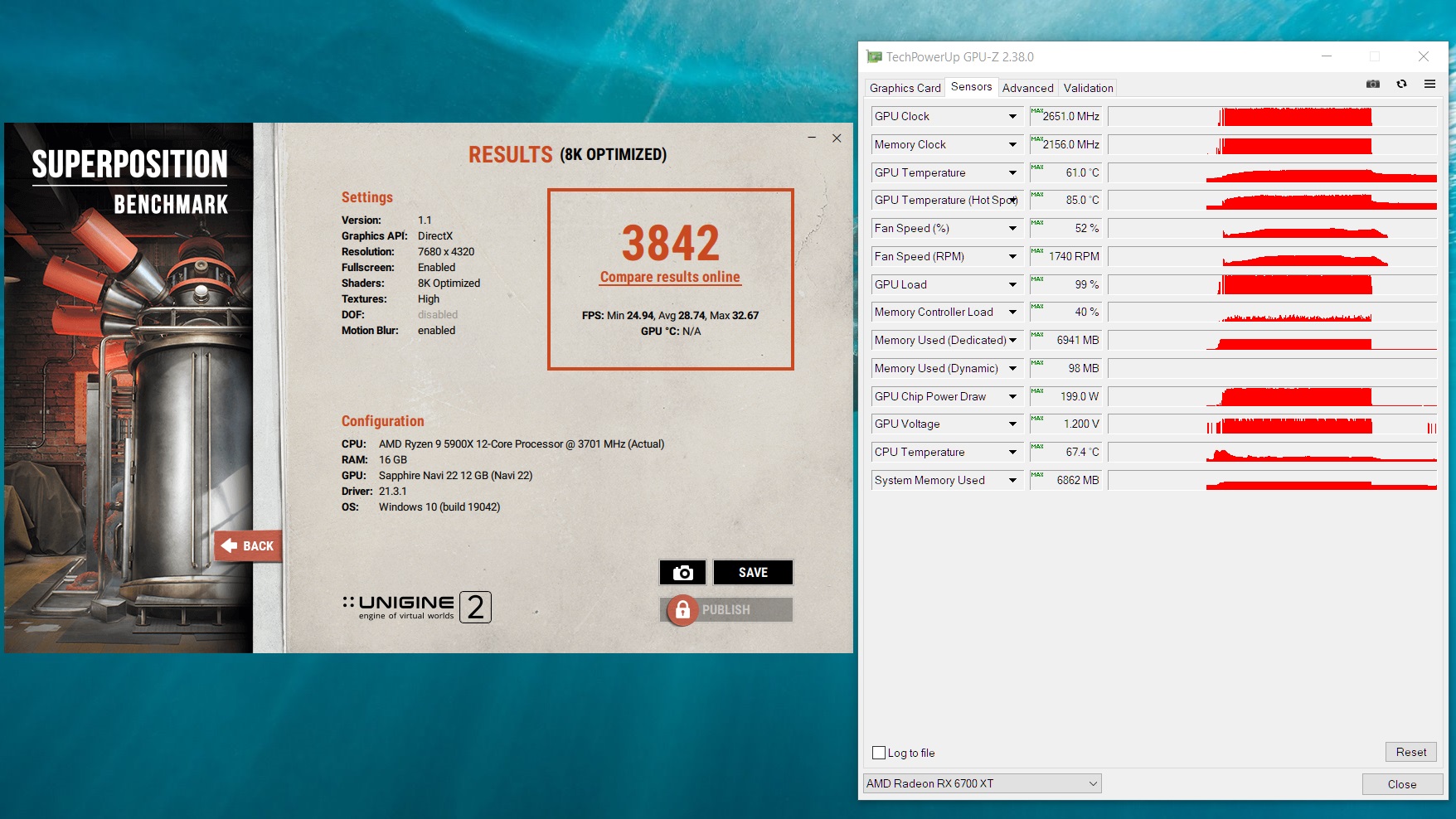Viewport: 1456px width, 819px height.
Task: Go to the Validation tab
Action: tap(1088, 88)
